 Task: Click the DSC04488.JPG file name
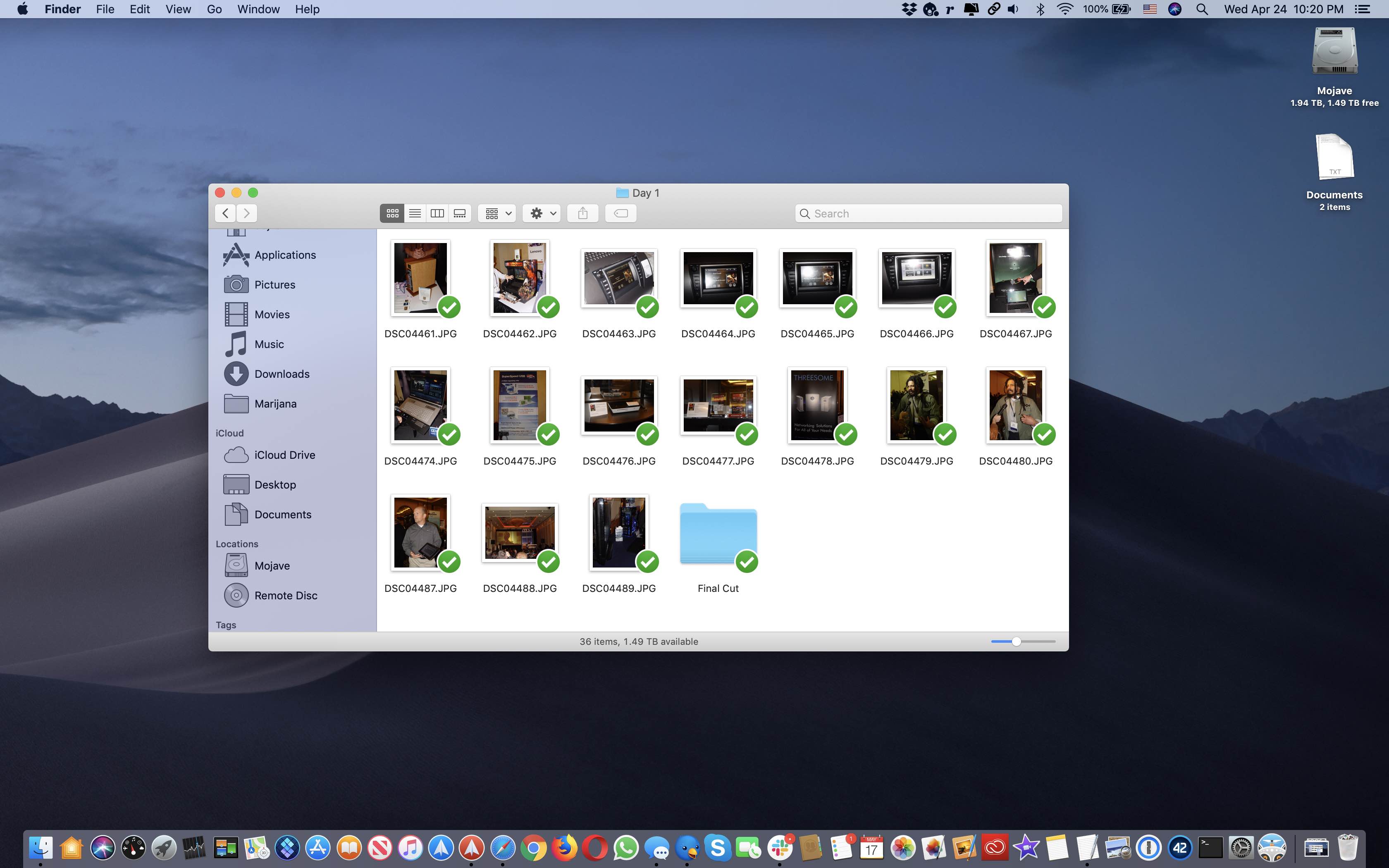point(520,589)
